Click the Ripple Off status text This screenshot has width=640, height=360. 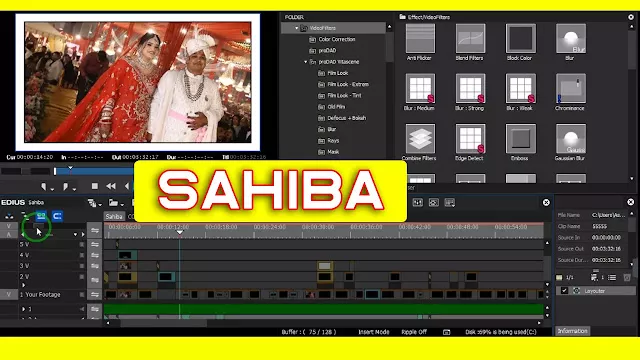pyautogui.click(x=414, y=332)
